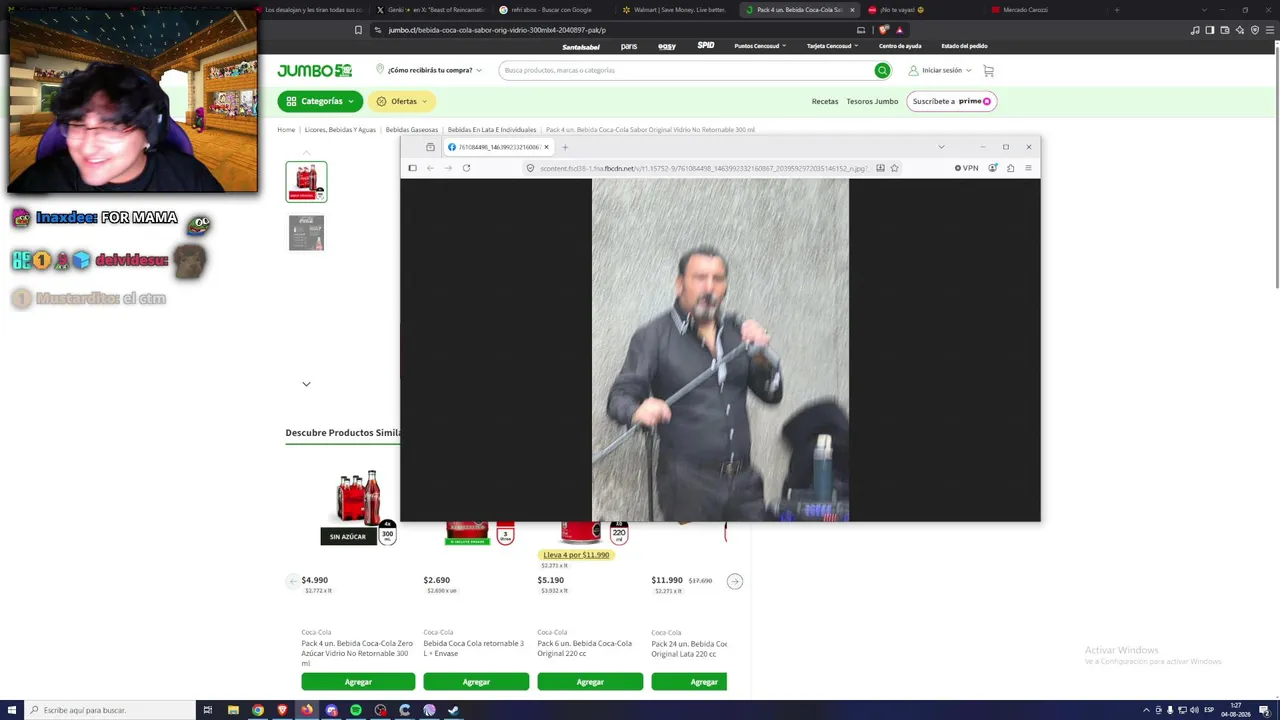Open the shopping cart icon on Jumbo
Screen dimensions: 1280x720
(989, 71)
